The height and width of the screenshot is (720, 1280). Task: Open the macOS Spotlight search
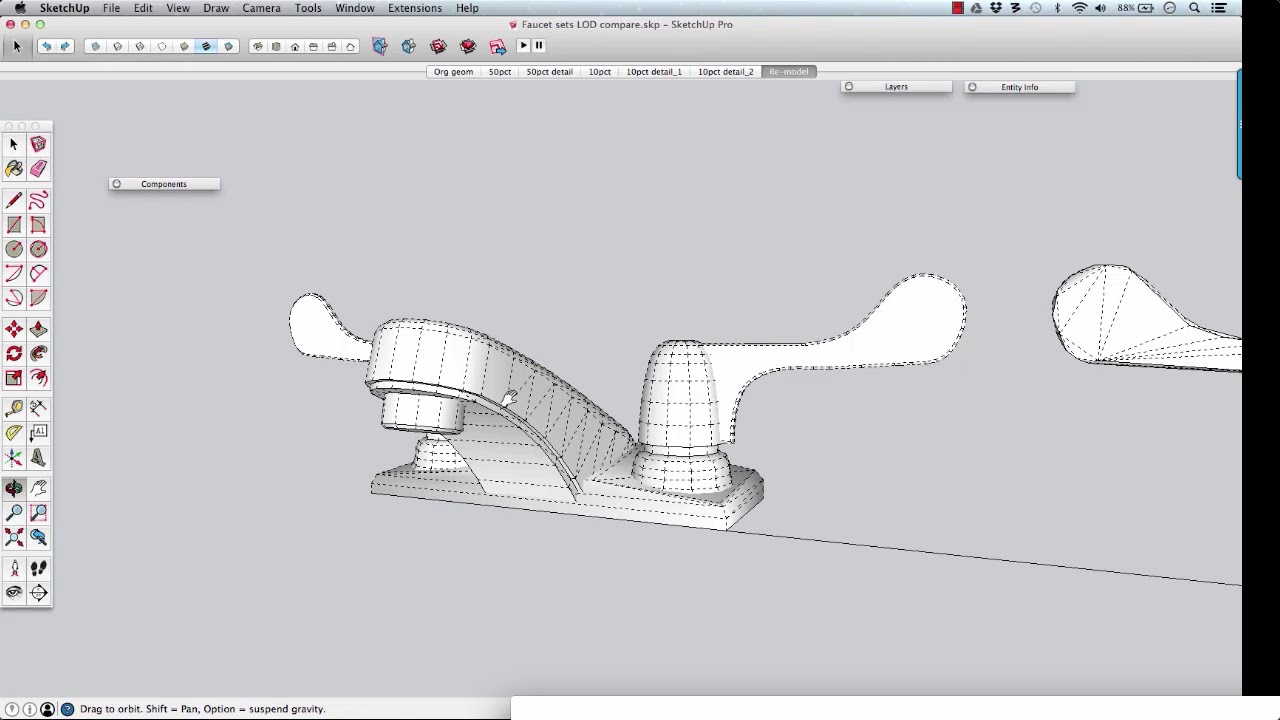click(x=1194, y=8)
